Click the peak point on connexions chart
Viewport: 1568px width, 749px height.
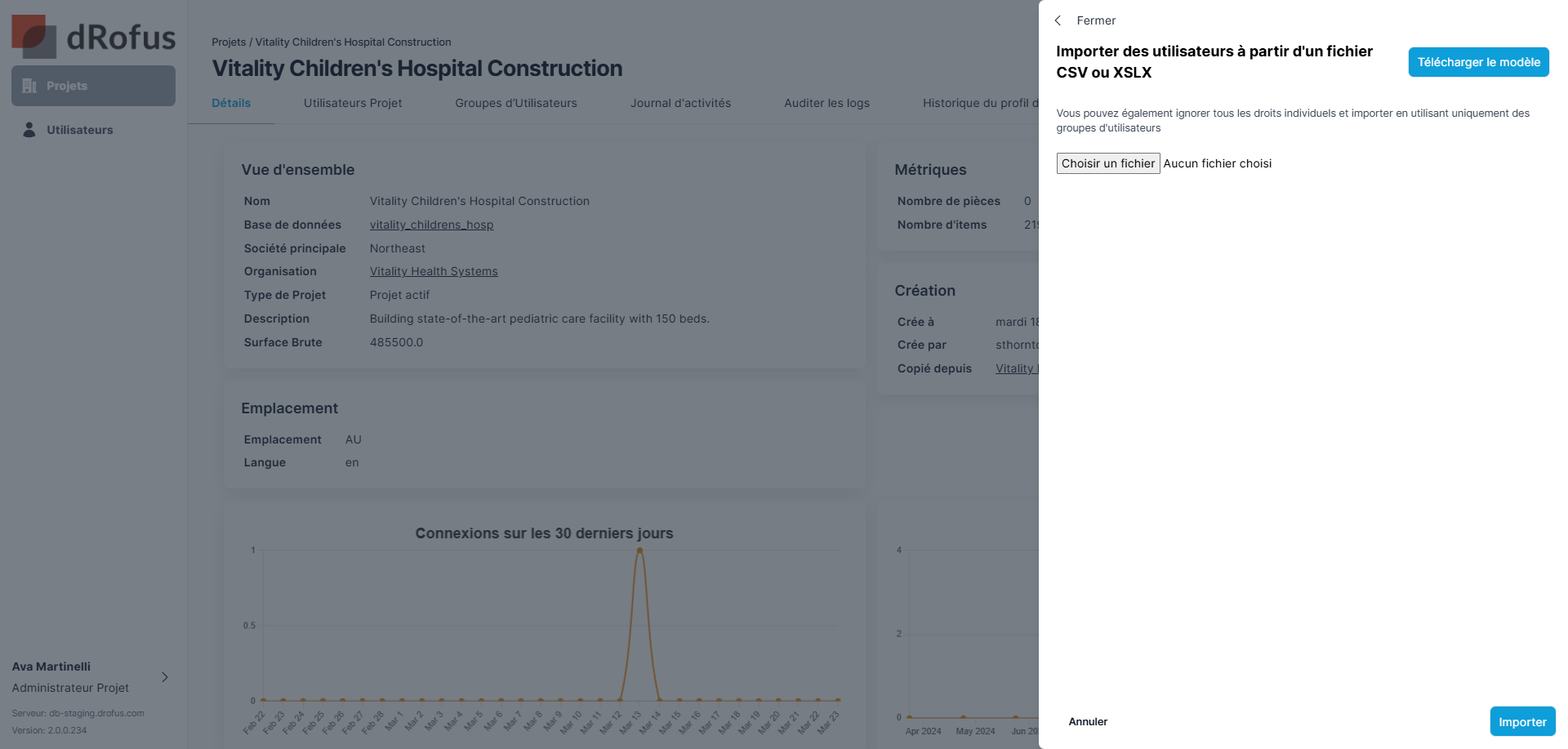coord(640,550)
